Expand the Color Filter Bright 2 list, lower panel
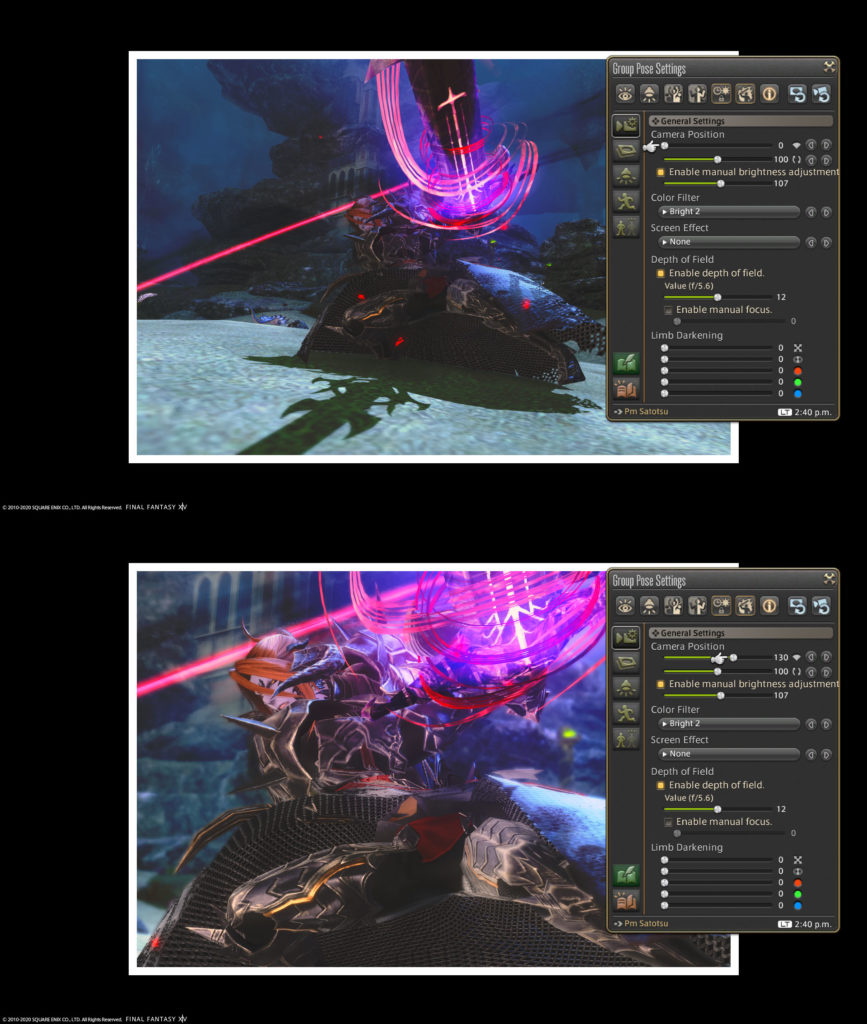 [x=729, y=724]
